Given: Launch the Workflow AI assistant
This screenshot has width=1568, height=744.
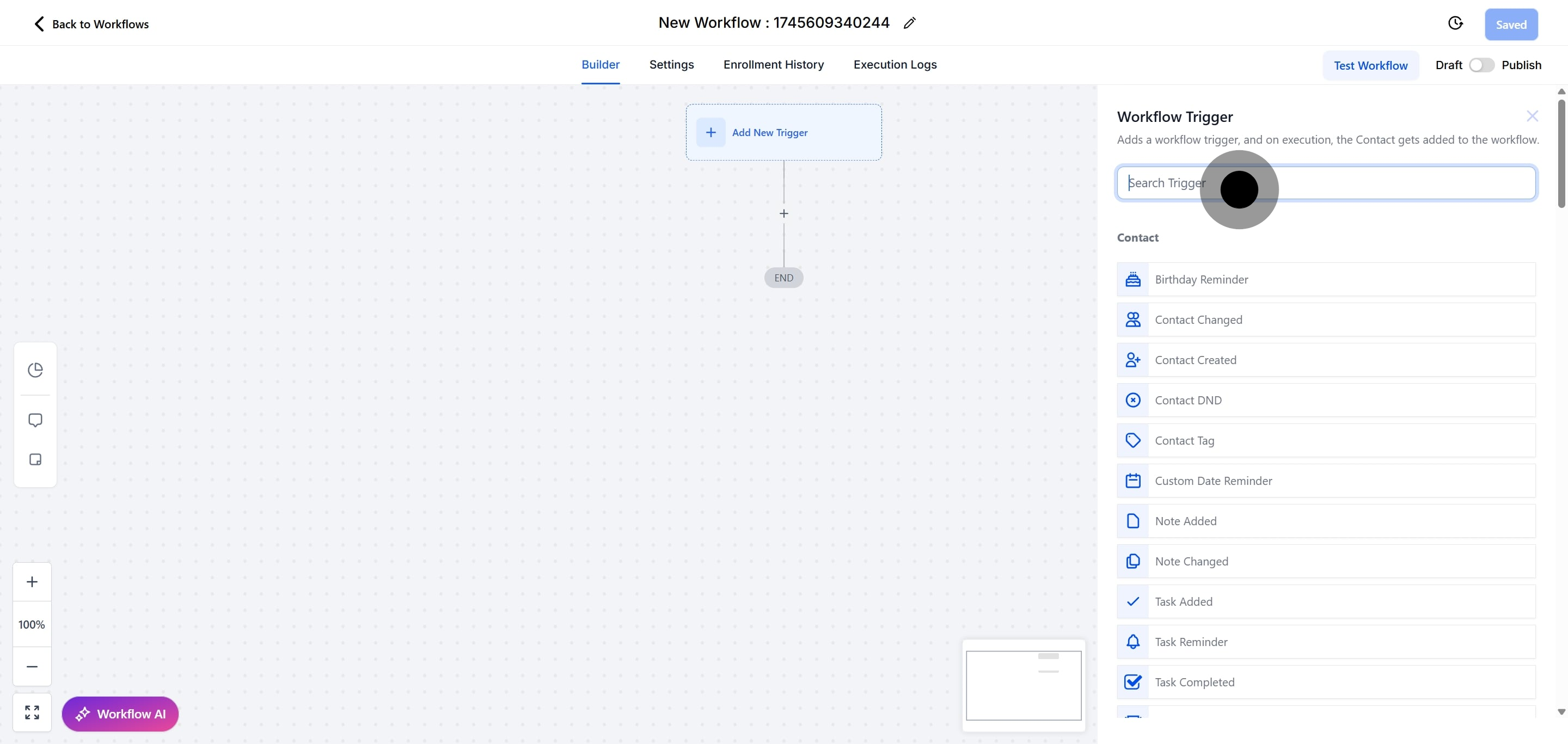Looking at the screenshot, I should click(120, 714).
